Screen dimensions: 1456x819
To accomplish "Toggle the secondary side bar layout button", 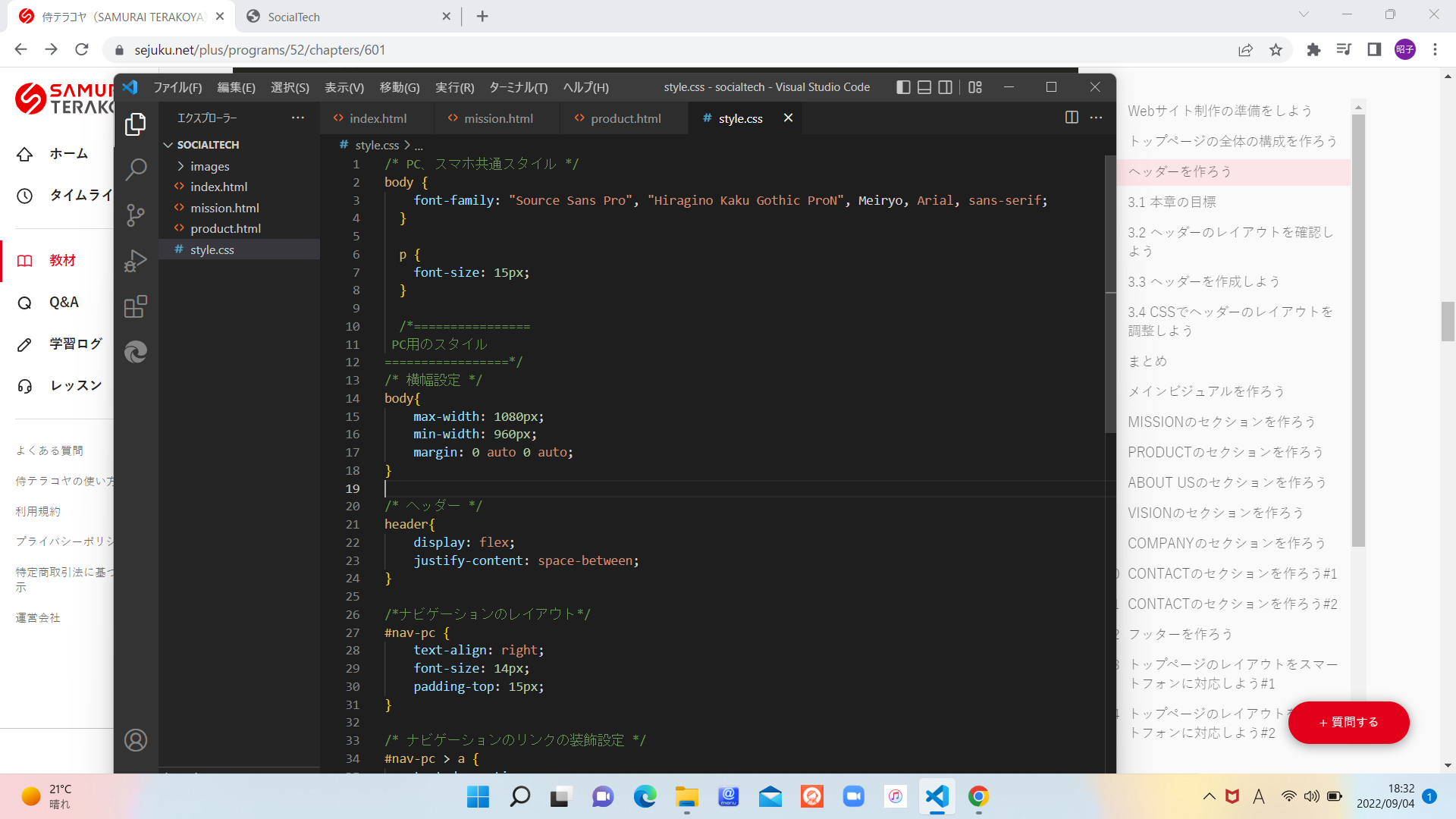I will point(946,87).
